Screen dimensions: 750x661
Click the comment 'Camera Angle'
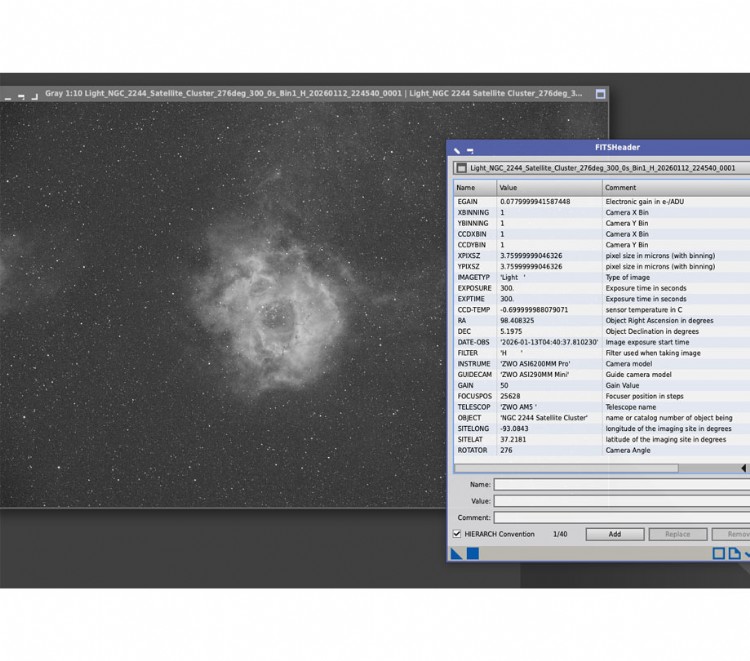coord(628,450)
